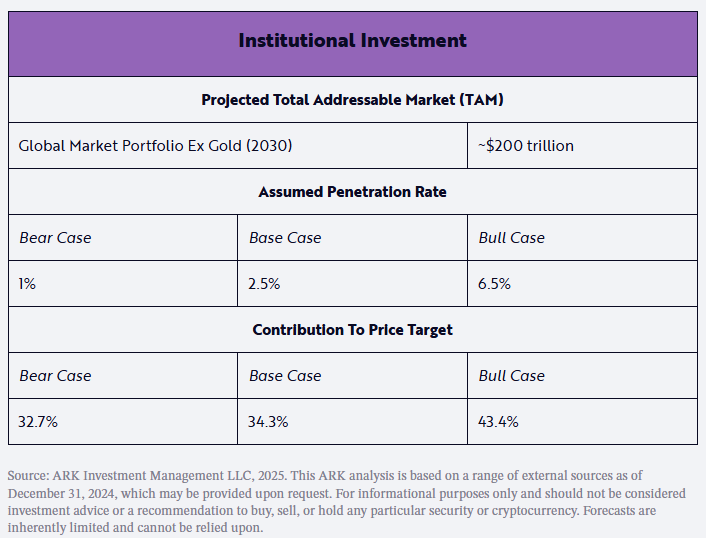Screen dimensions: 706x538
Task: Click Bear Case label under Contribution To Price Target
Action: [55, 376]
